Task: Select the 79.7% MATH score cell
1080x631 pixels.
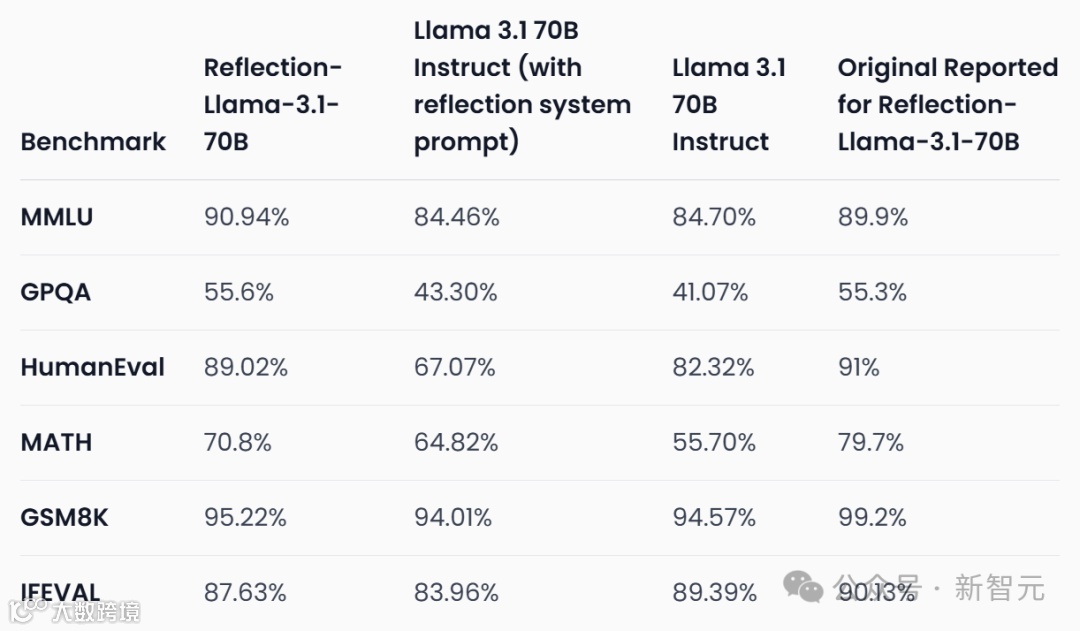Action: click(x=871, y=442)
